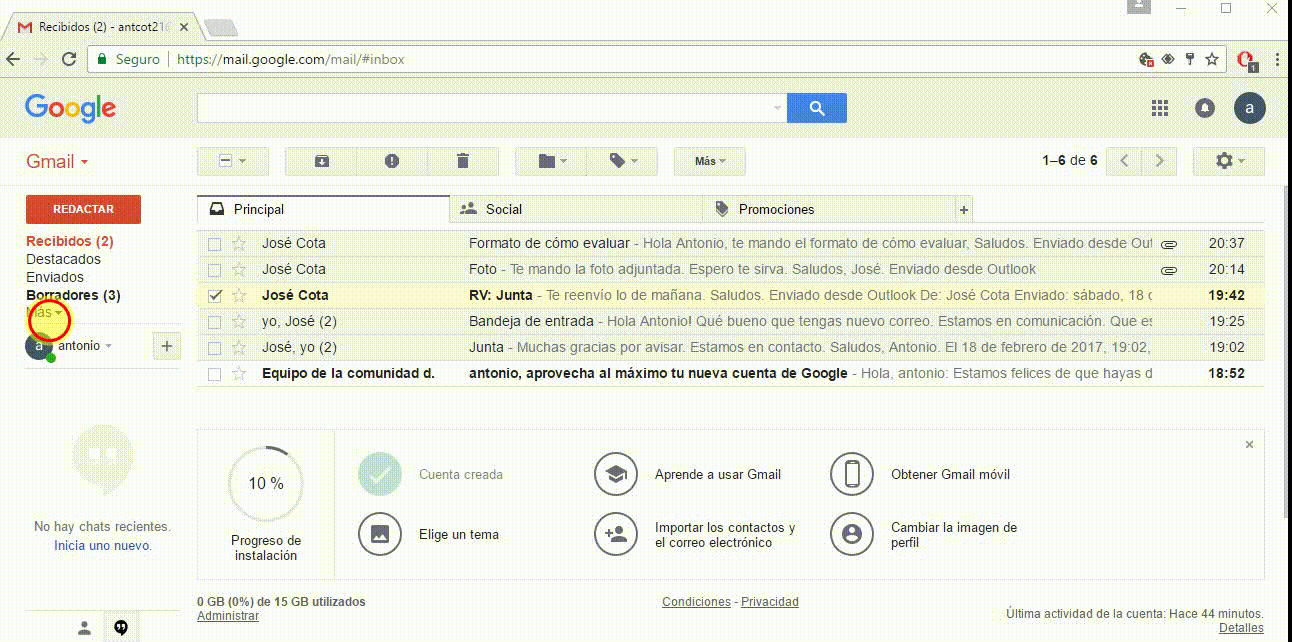
Task: Open the Privacidad link
Action: pos(770,602)
